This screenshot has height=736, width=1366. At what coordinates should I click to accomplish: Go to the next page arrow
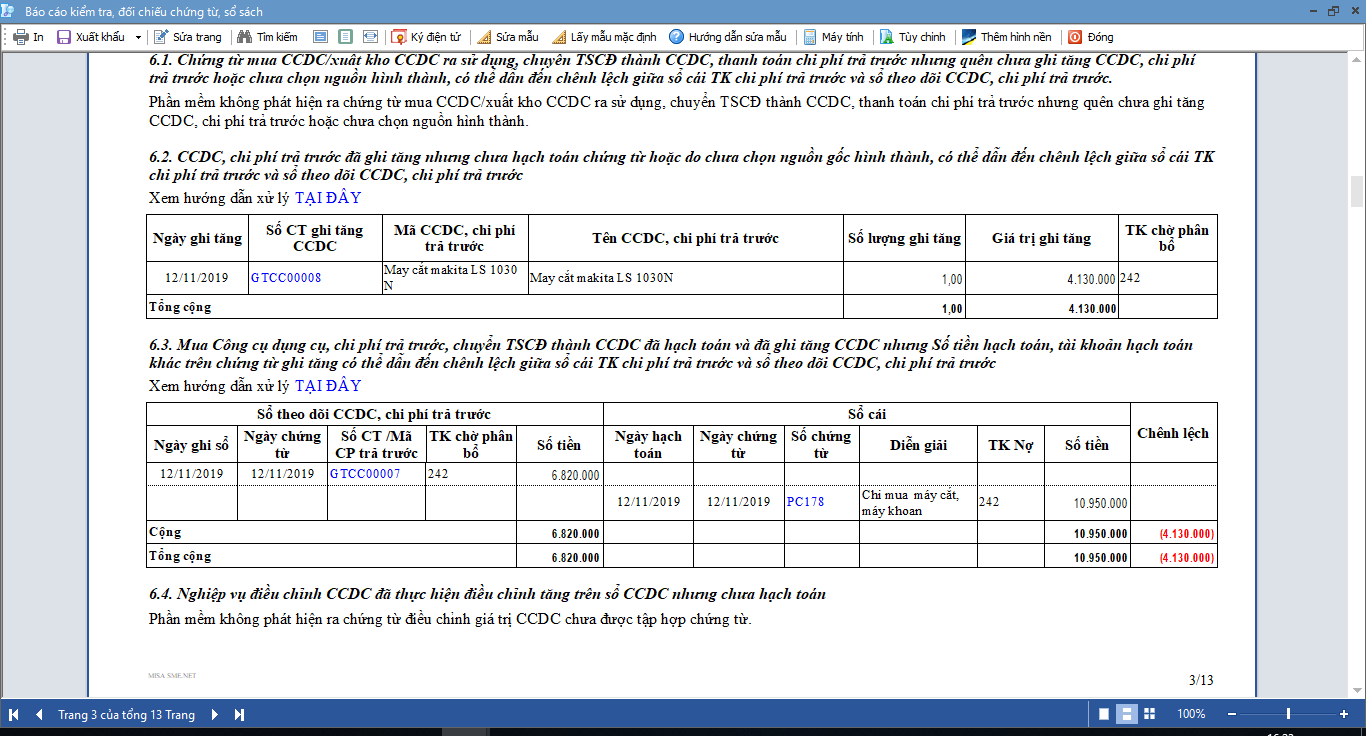(215, 715)
